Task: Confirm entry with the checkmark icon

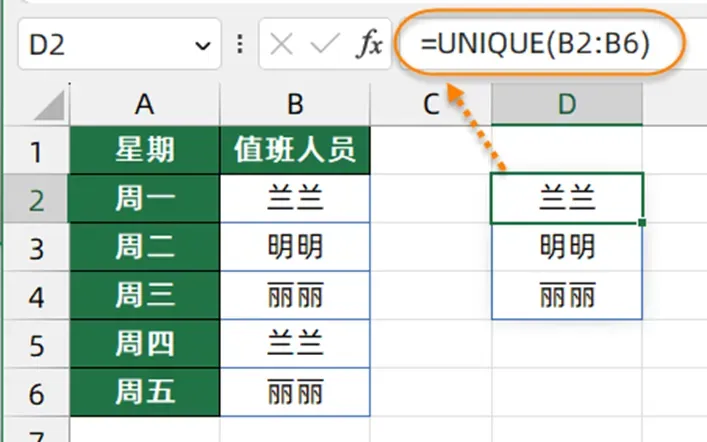Action: pos(325,44)
